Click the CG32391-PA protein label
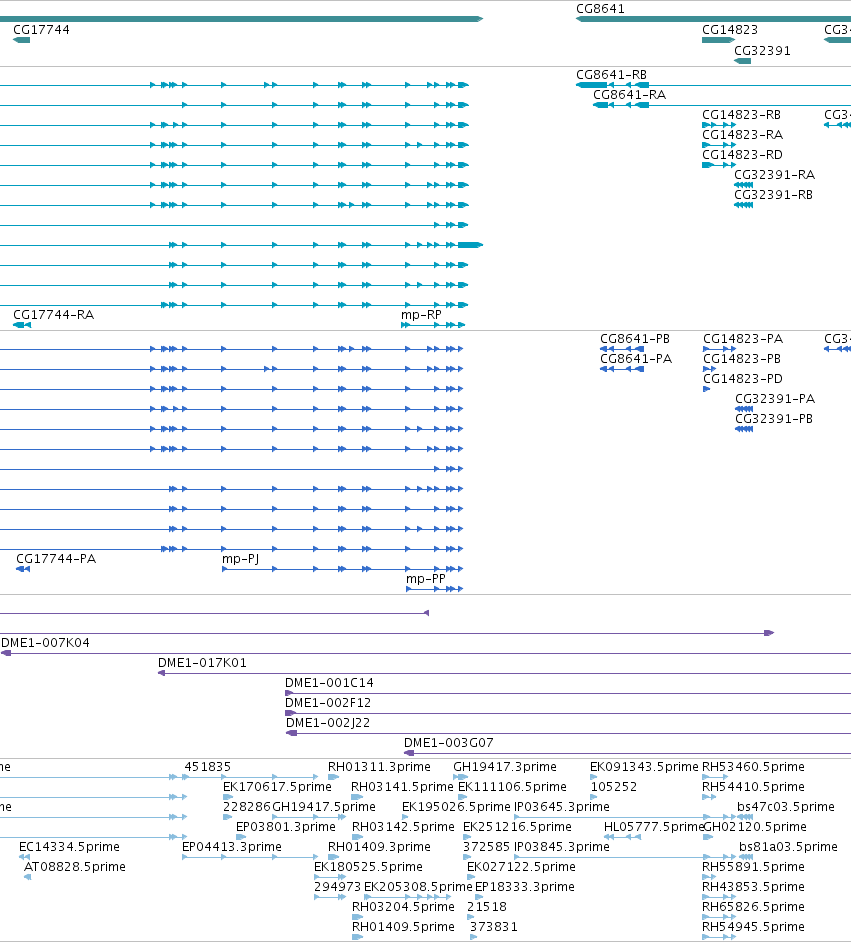Screen dimensions: 851x942 pos(775,398)
